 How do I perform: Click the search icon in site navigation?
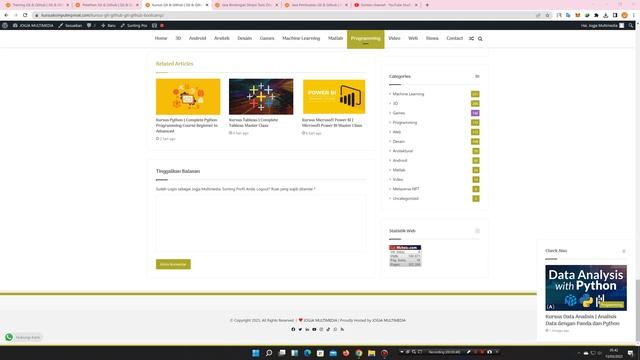(480, 39)
